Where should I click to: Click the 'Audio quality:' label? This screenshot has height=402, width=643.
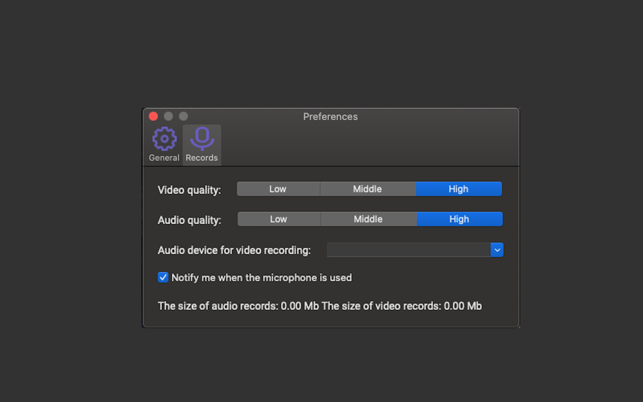(x=189, y=220)
